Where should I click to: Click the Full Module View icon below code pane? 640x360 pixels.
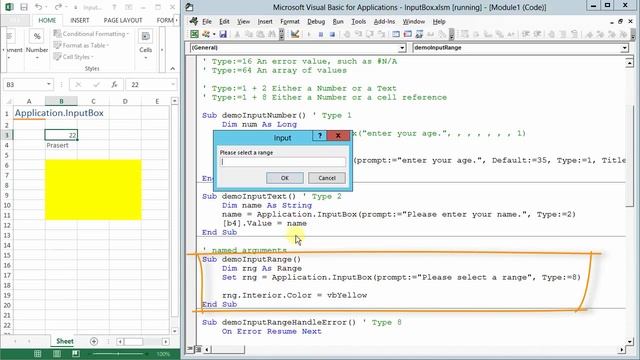198,349
